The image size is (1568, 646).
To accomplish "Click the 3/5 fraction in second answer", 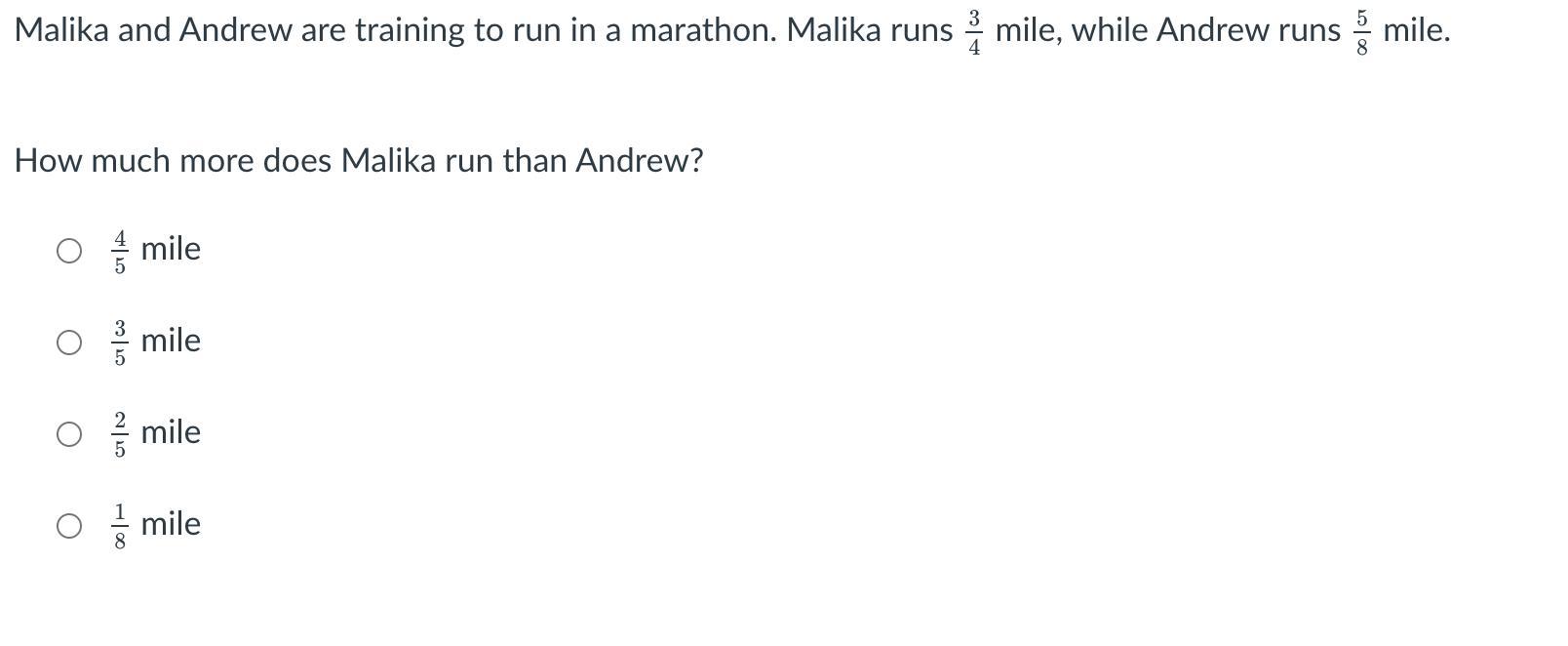I will 120,343.
